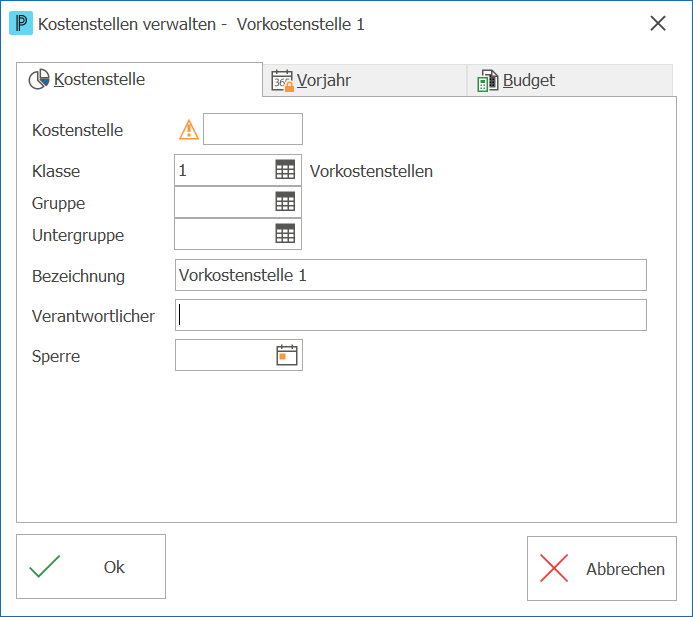
Task: Click the Vorkostenstellen class description text
Action: (371, 171)
